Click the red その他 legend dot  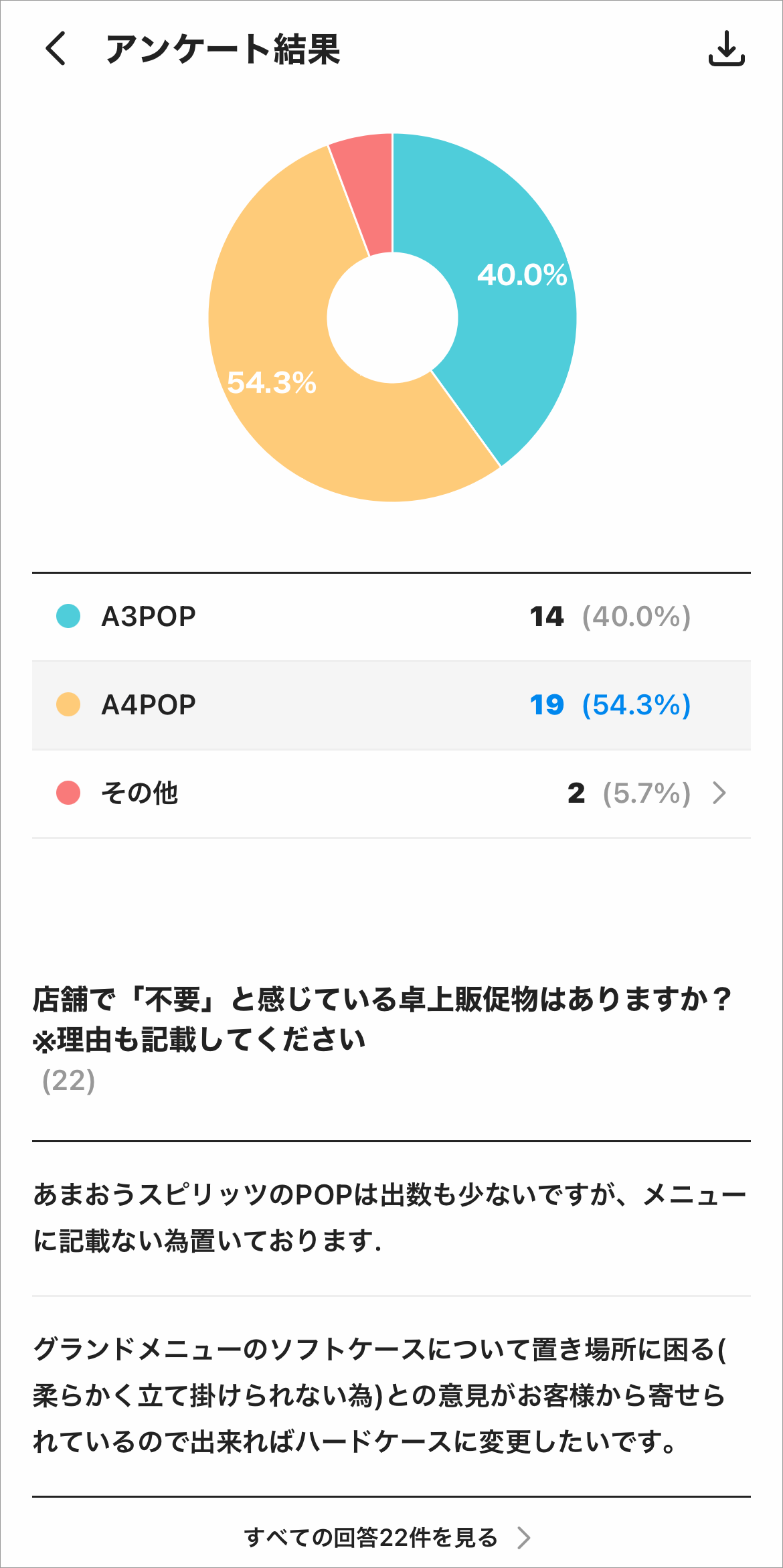[x=68, y=793]
